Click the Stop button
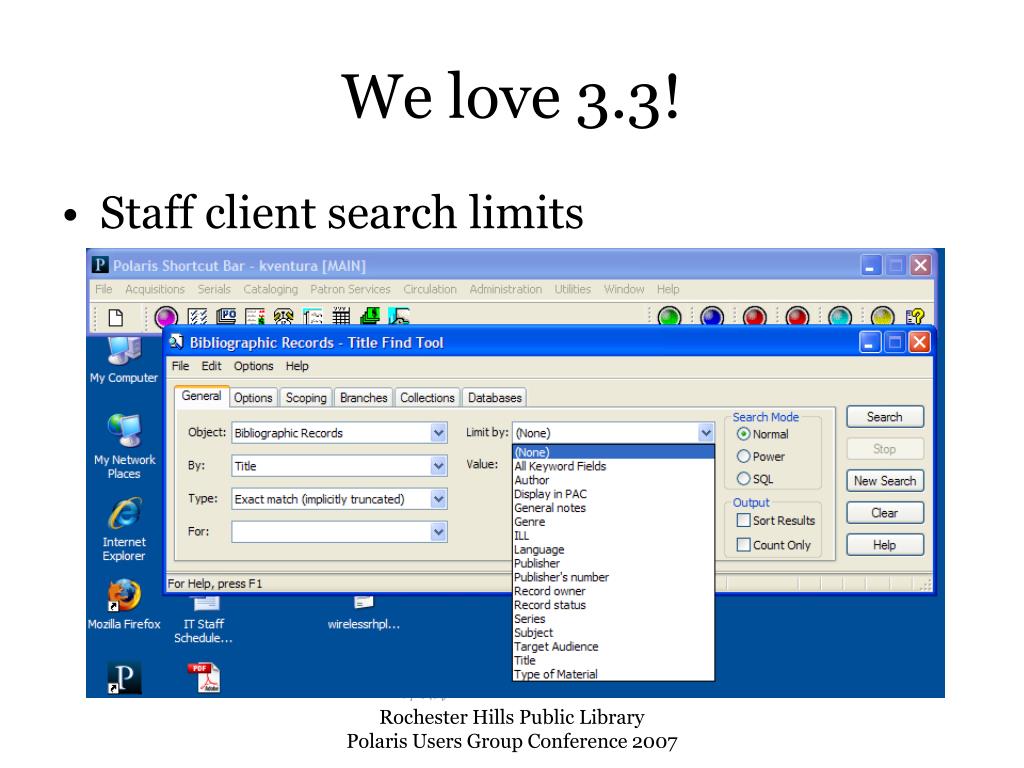Viewport: 1024px width, 768px height. [x=885, y=449]
